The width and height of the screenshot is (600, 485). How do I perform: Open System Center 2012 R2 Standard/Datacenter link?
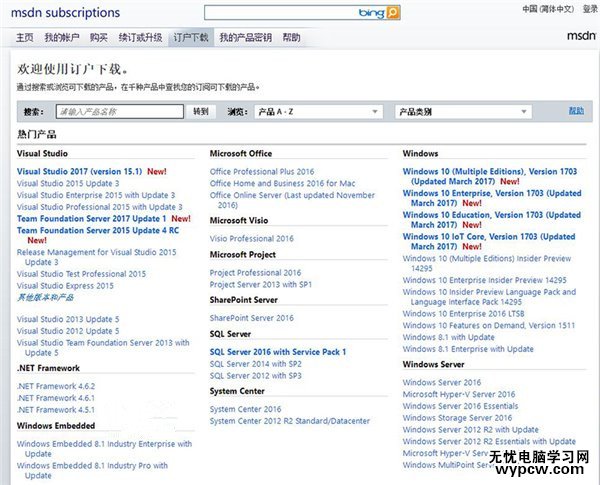(290, 421)
